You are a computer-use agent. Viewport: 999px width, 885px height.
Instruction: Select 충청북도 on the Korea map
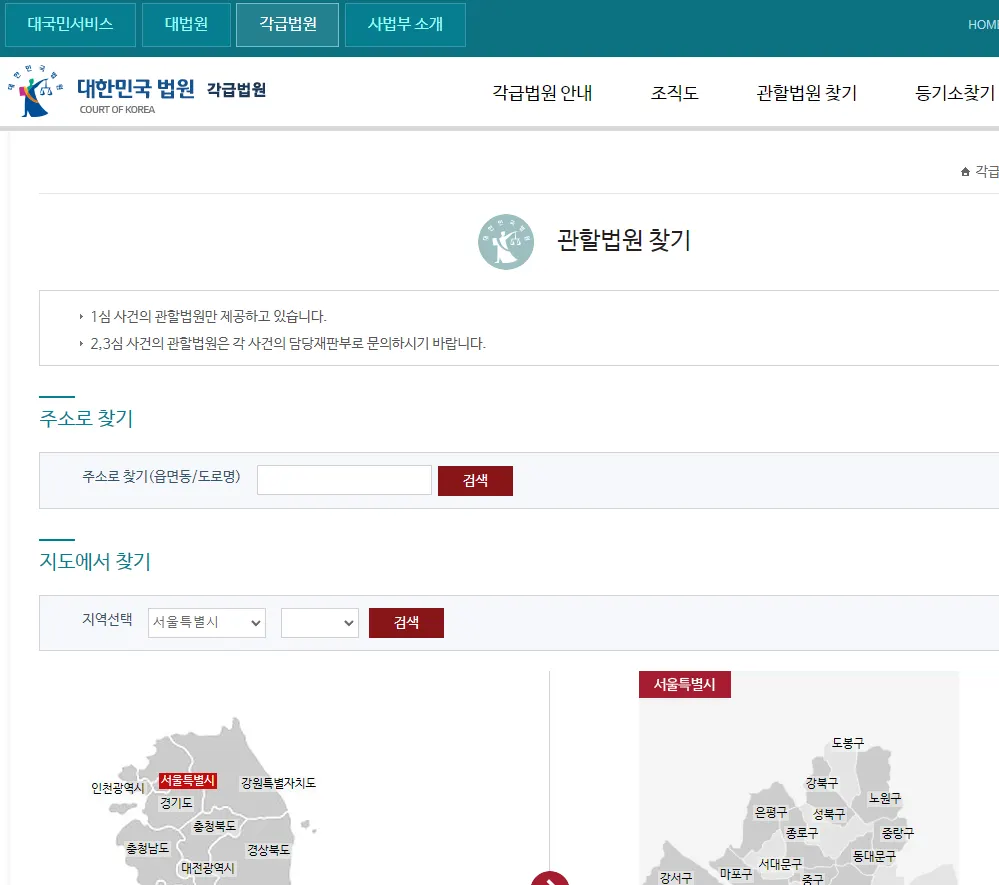(214, 826)
